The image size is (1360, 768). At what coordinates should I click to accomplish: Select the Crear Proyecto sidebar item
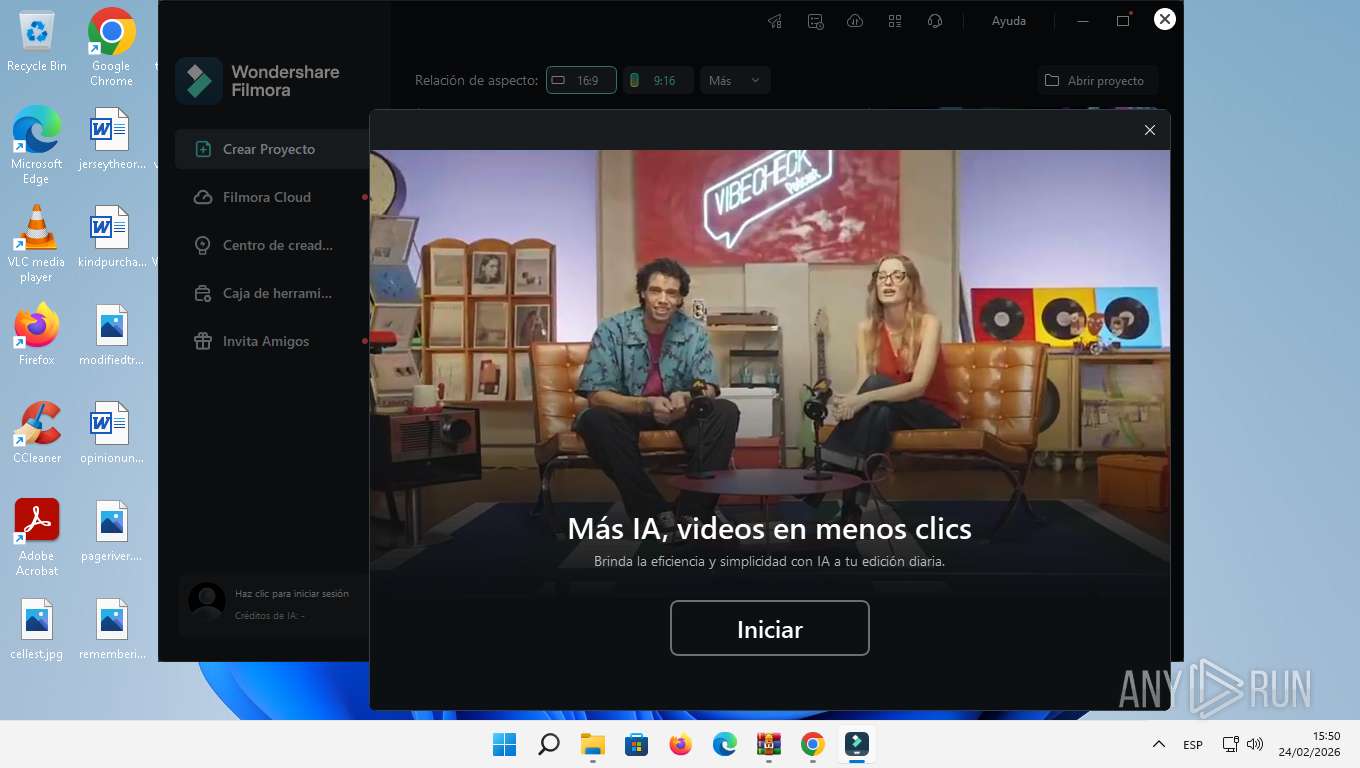coord(272,149)
